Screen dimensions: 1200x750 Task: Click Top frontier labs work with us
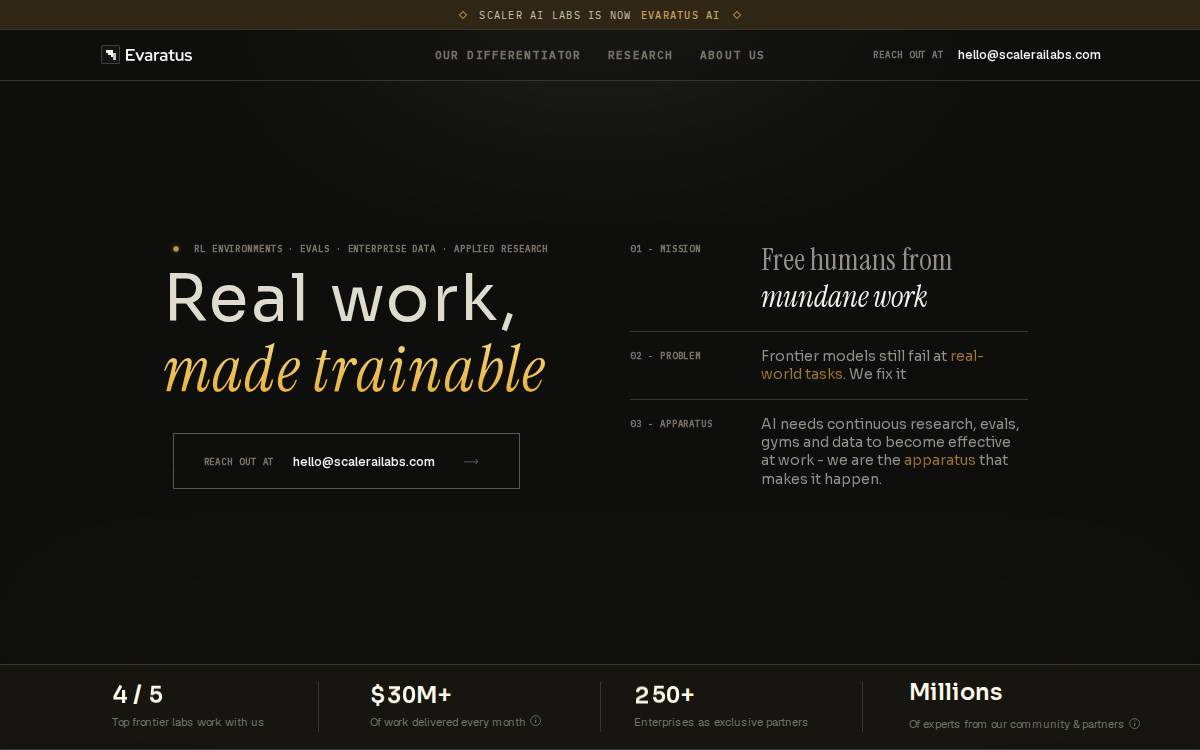pos(188,722)
